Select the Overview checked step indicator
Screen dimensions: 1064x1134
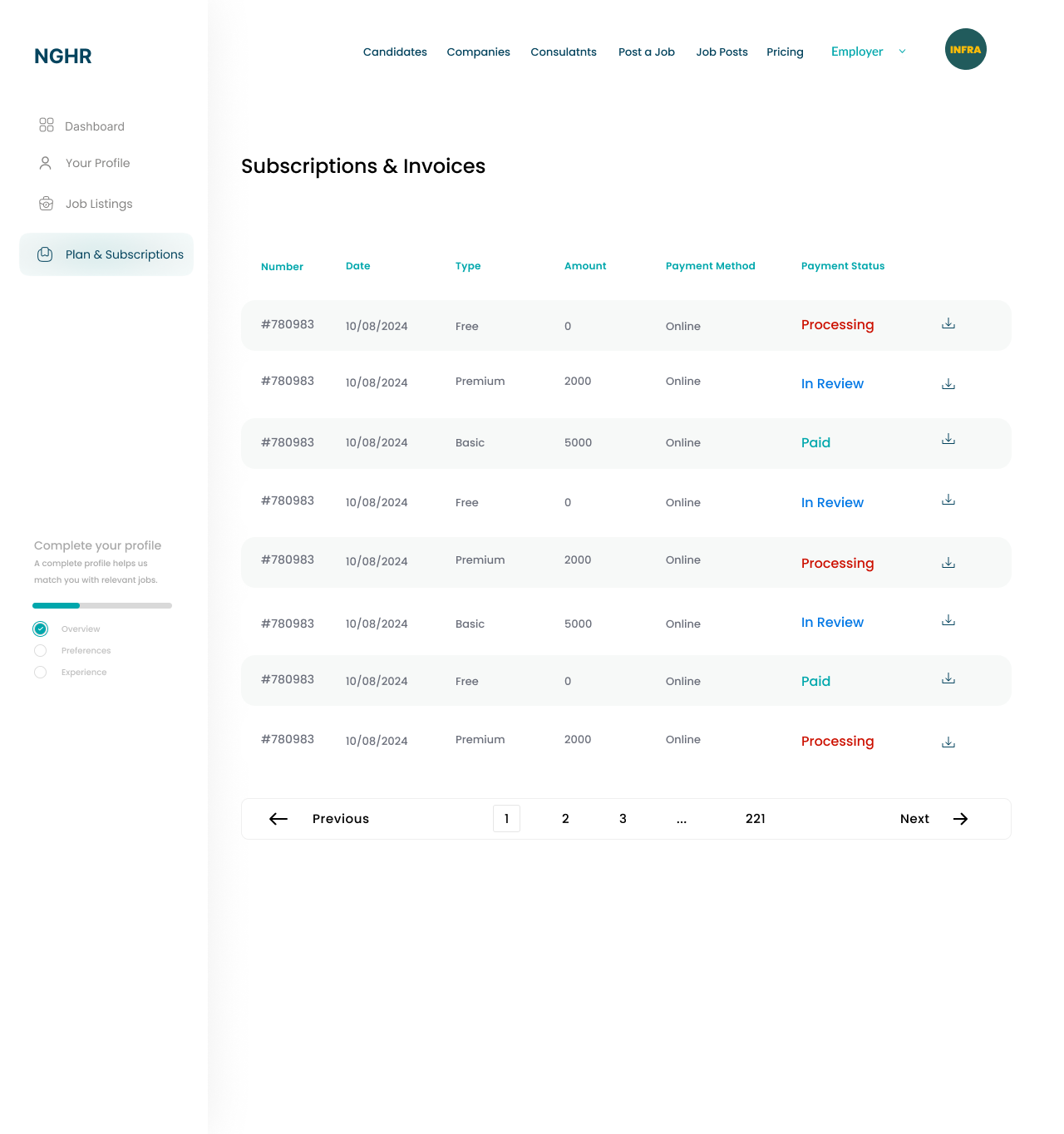pyautogui.click(x=41, y=629)
